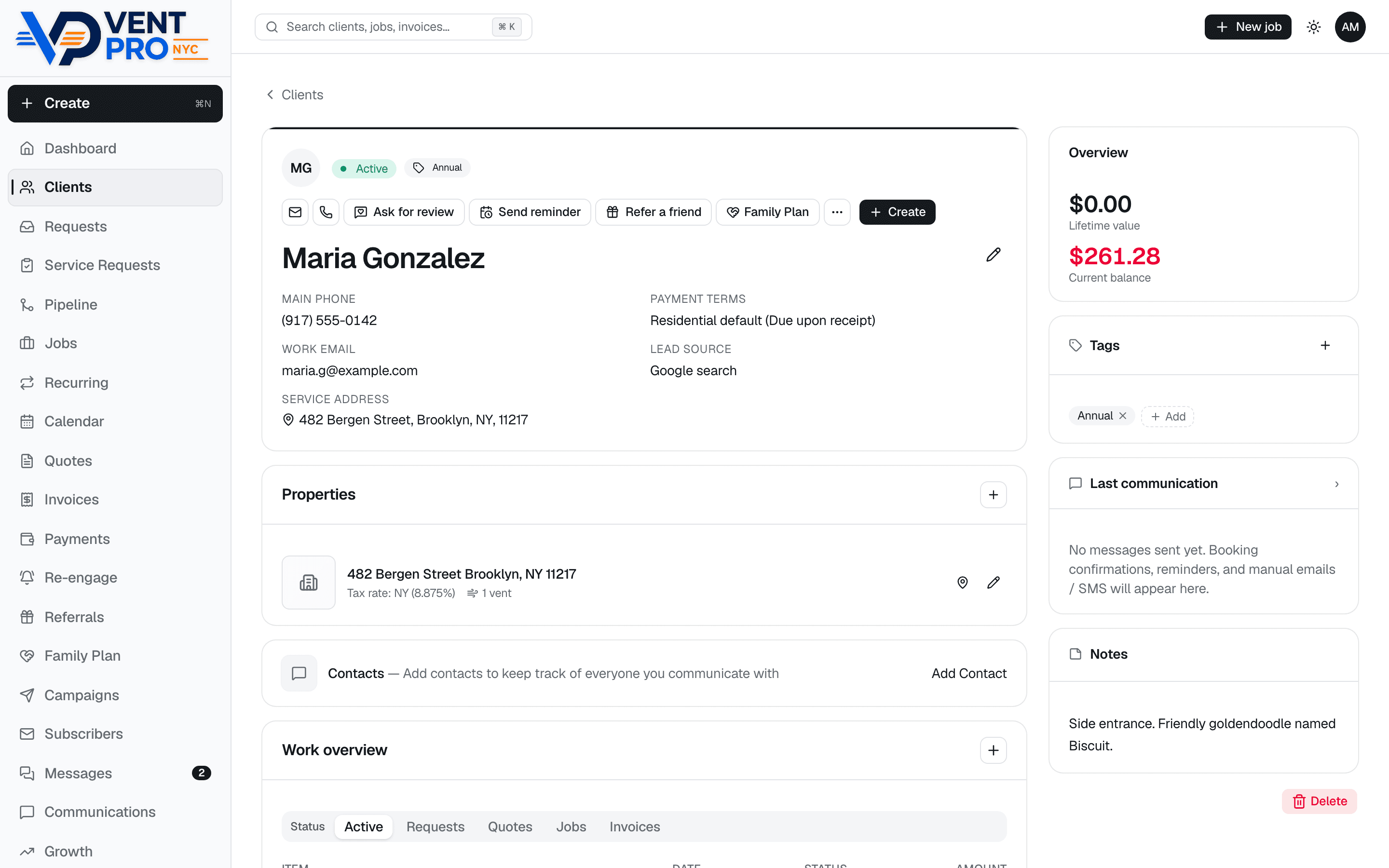This screenshot has width=1389, height=868.
Task: Select Clients in the sidebar
Action: click(115, 187)
